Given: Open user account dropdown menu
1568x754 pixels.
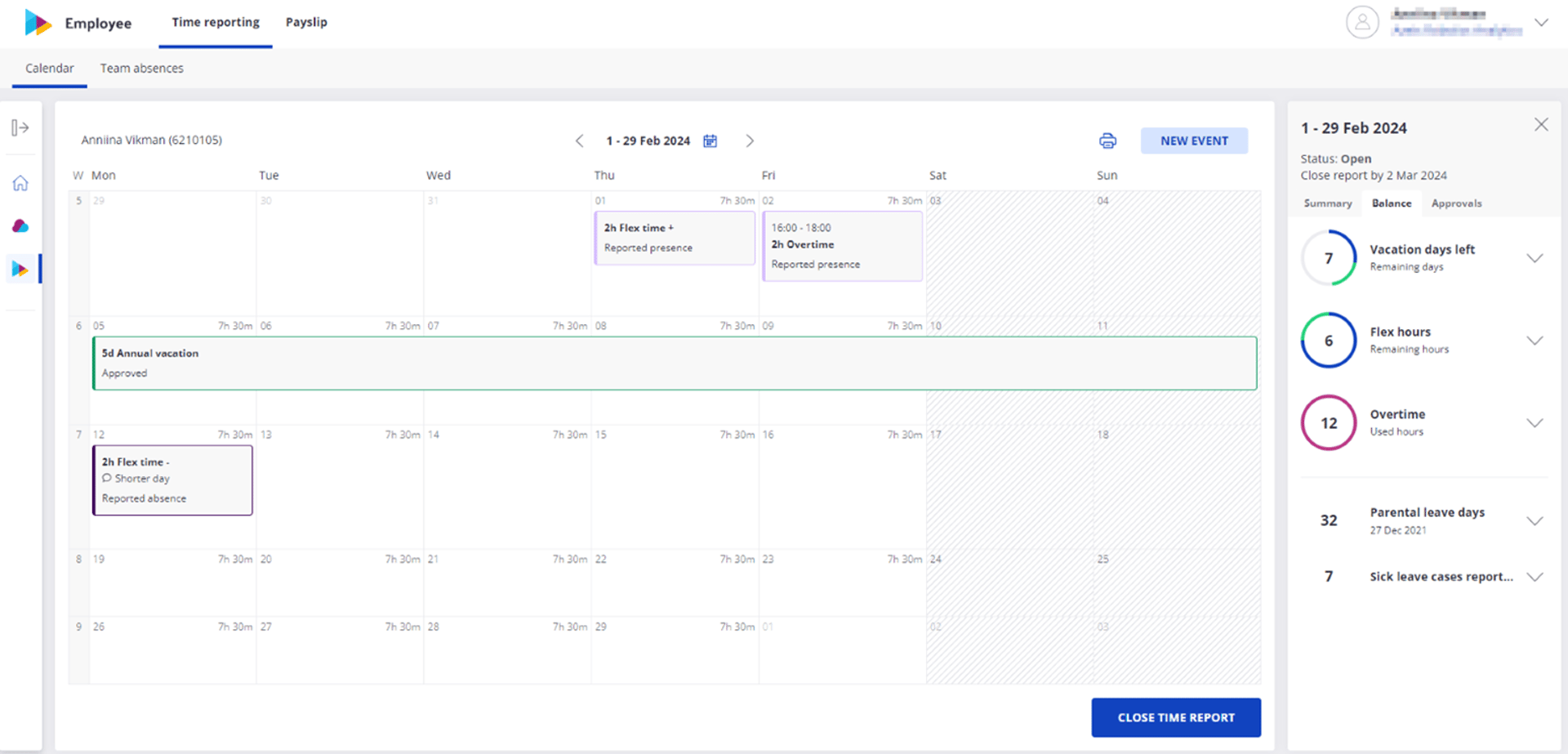Looking at the screenshot, I should click(x=1541, y=22).
